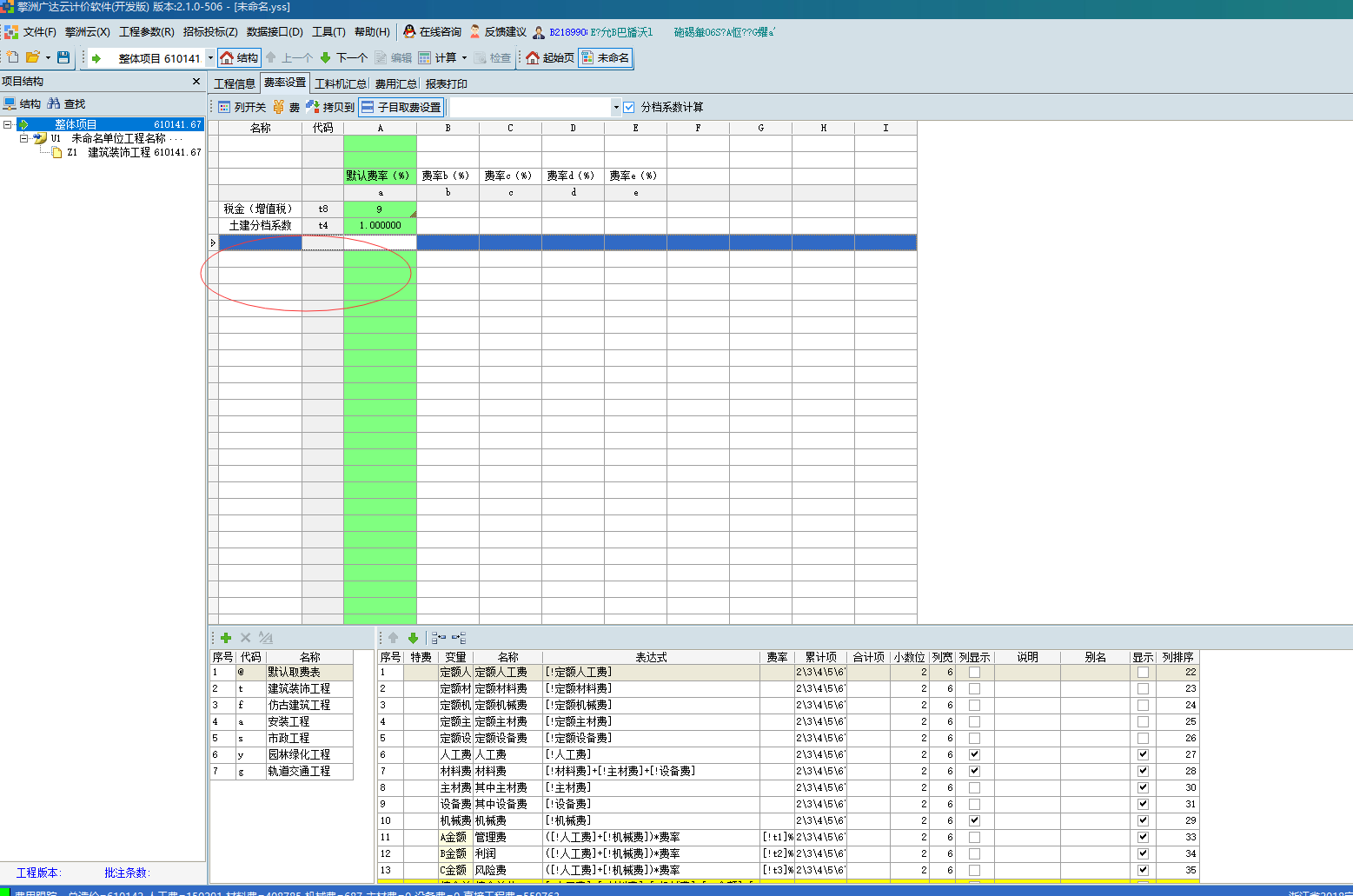Click the 查找 binoculars icon
1353x896 pixels.
coord(54,103)
